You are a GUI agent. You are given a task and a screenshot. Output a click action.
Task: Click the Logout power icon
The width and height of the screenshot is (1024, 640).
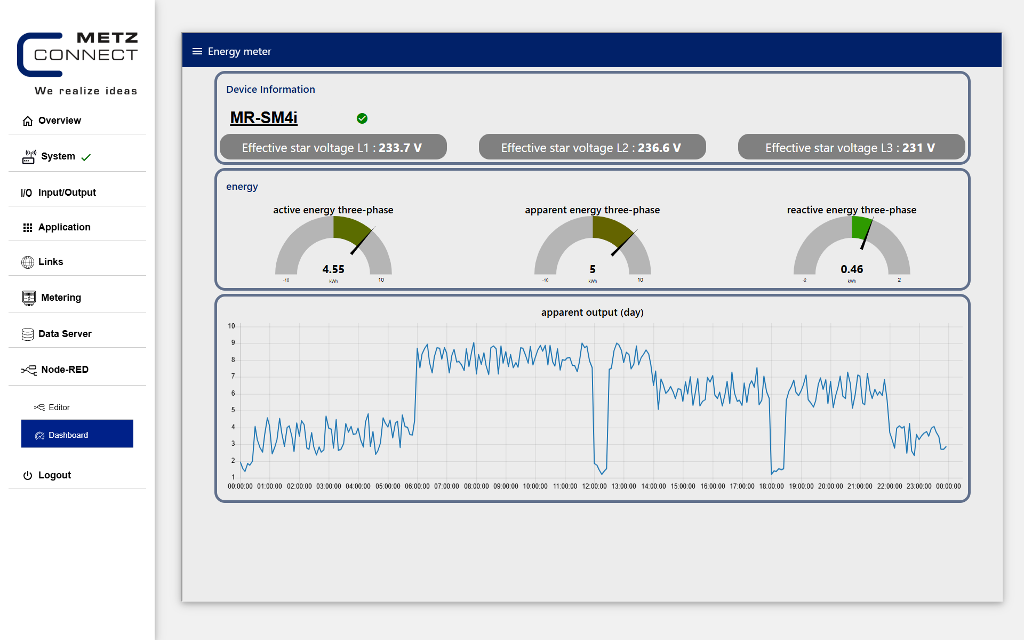pos(27,475)
